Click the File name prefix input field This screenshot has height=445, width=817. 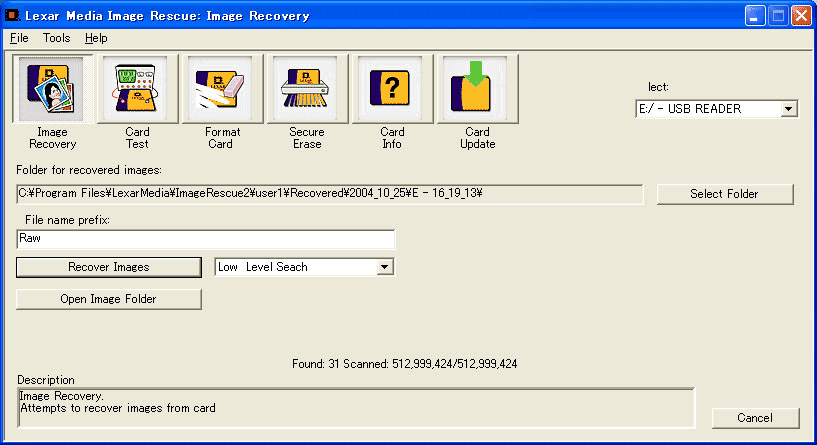click(206, 240)
